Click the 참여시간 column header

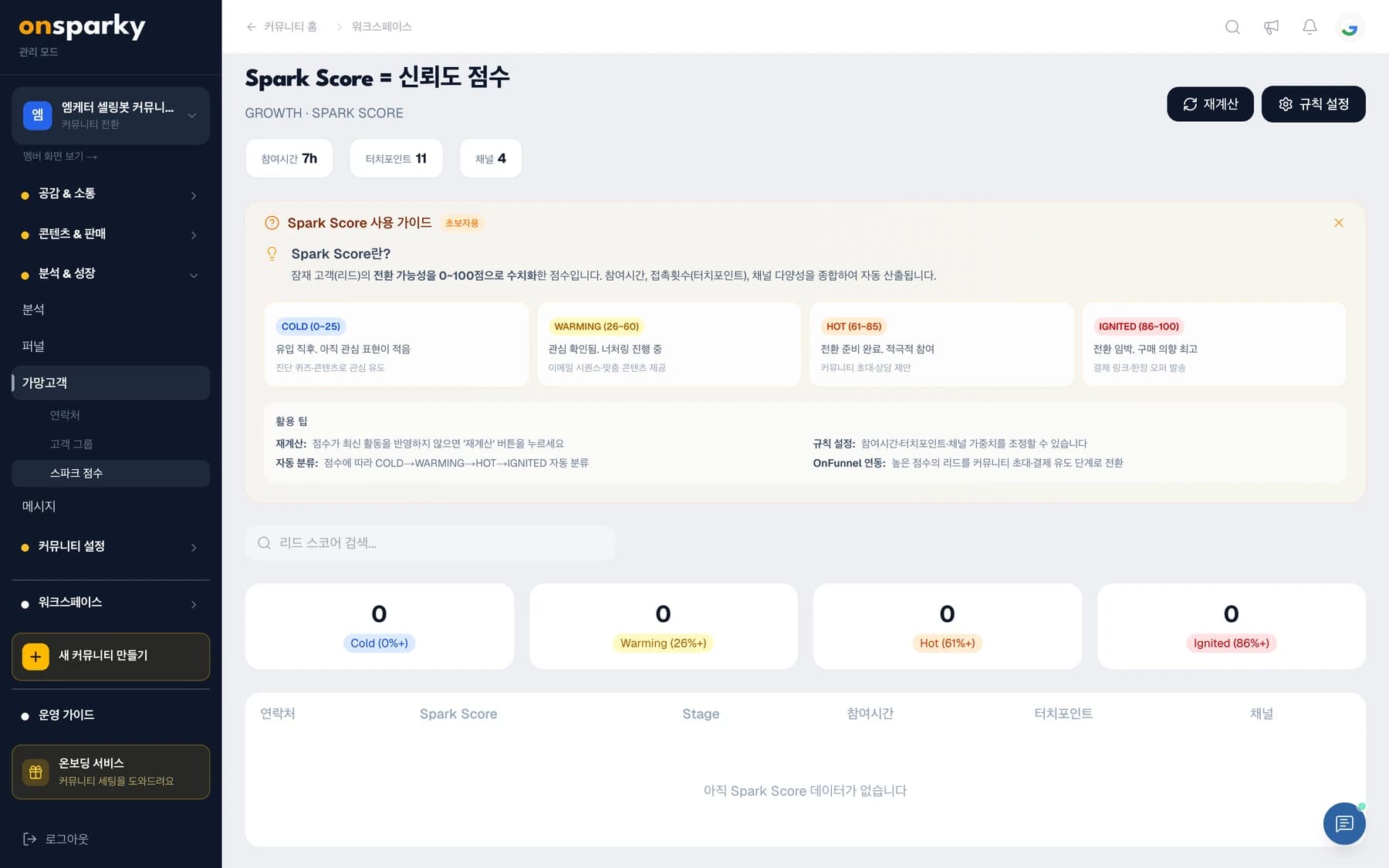[x=870, y=714]
